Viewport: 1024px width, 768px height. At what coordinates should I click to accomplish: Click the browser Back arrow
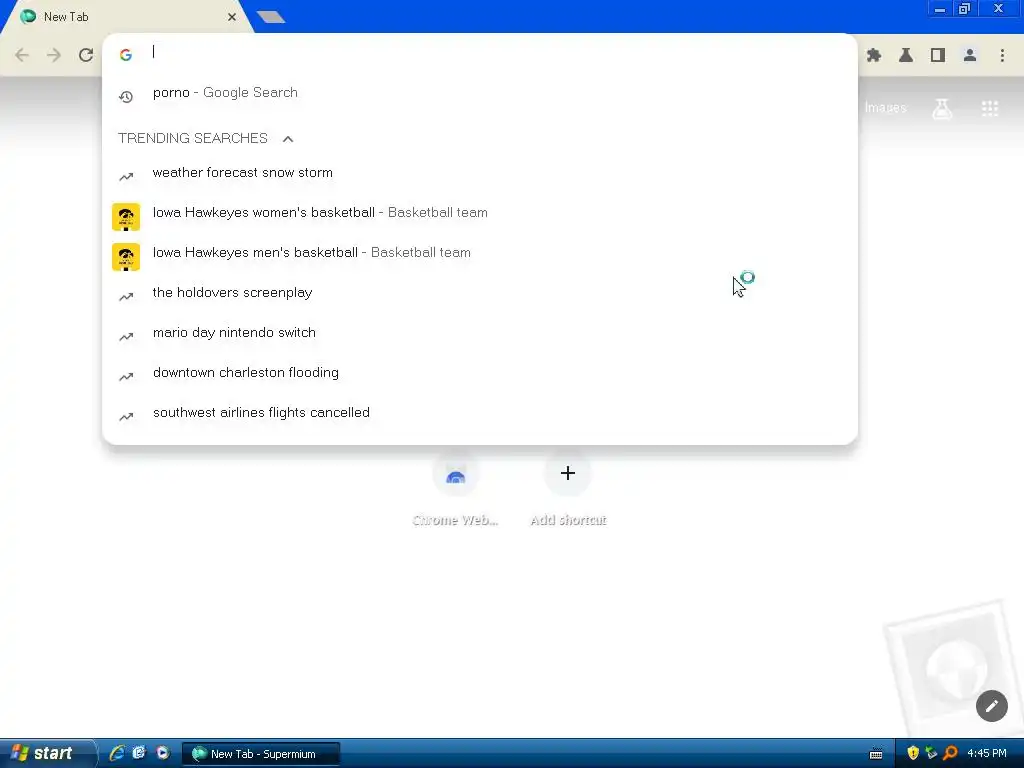[x=22, y=55]
